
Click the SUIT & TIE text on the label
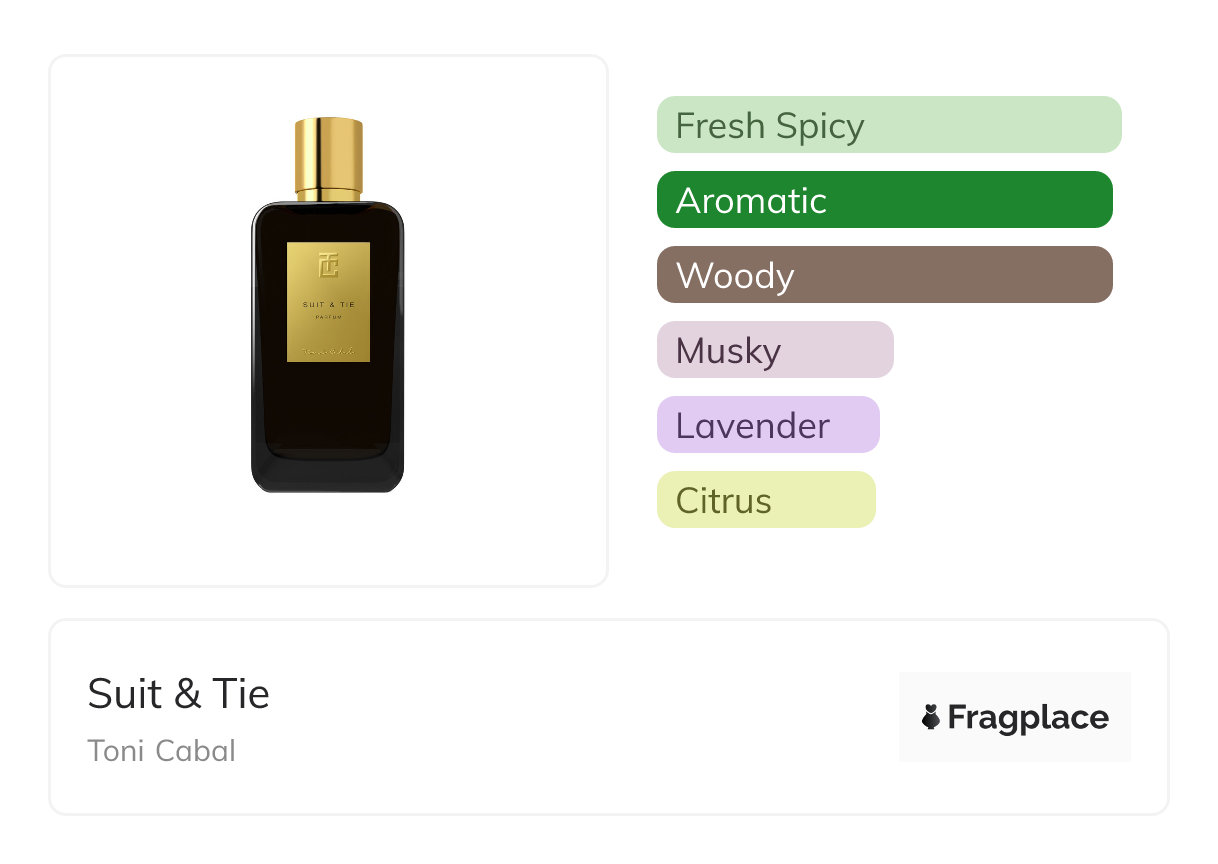click(329, 303)
